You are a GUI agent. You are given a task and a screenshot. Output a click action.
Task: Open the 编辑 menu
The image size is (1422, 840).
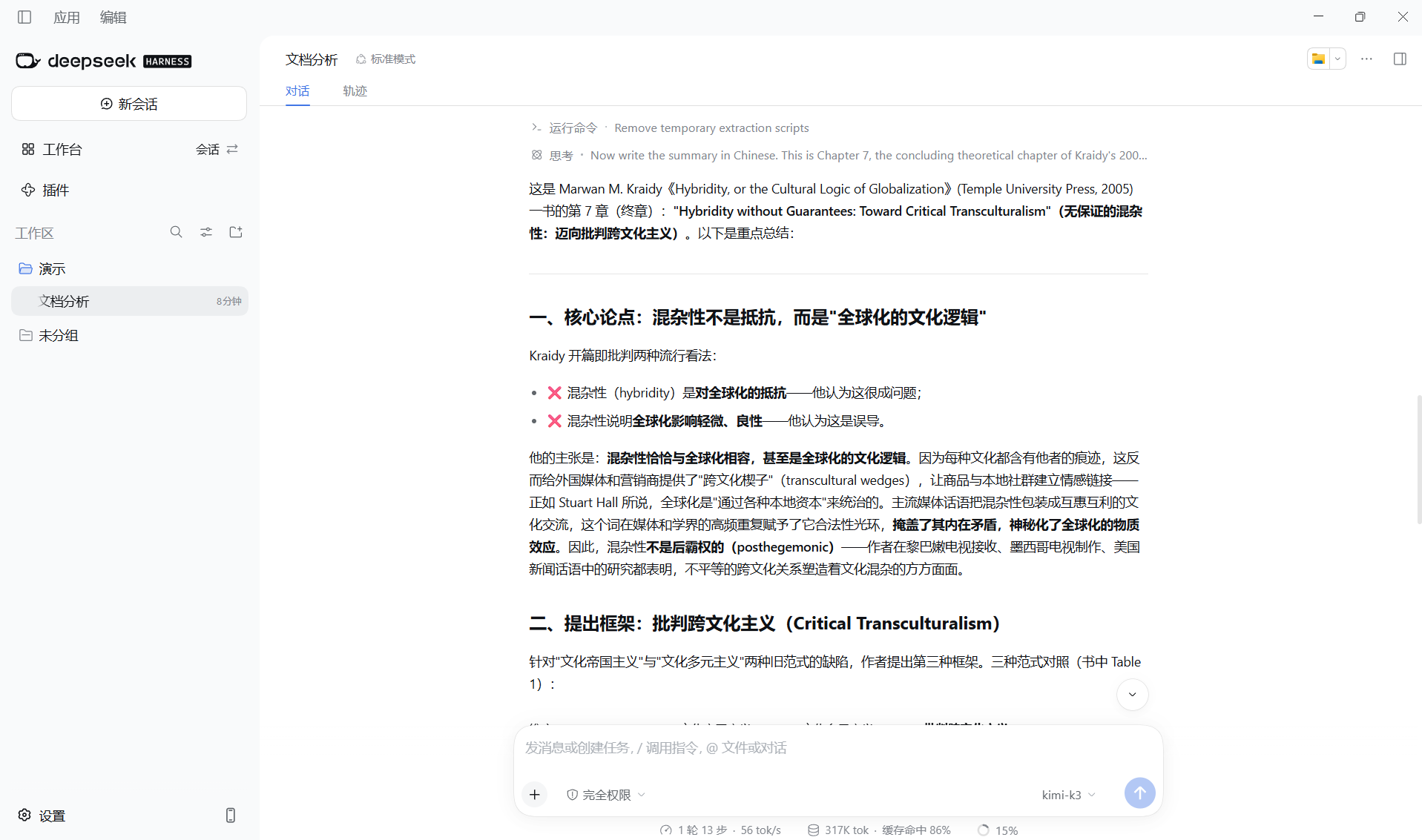click(x=113, y=17)
